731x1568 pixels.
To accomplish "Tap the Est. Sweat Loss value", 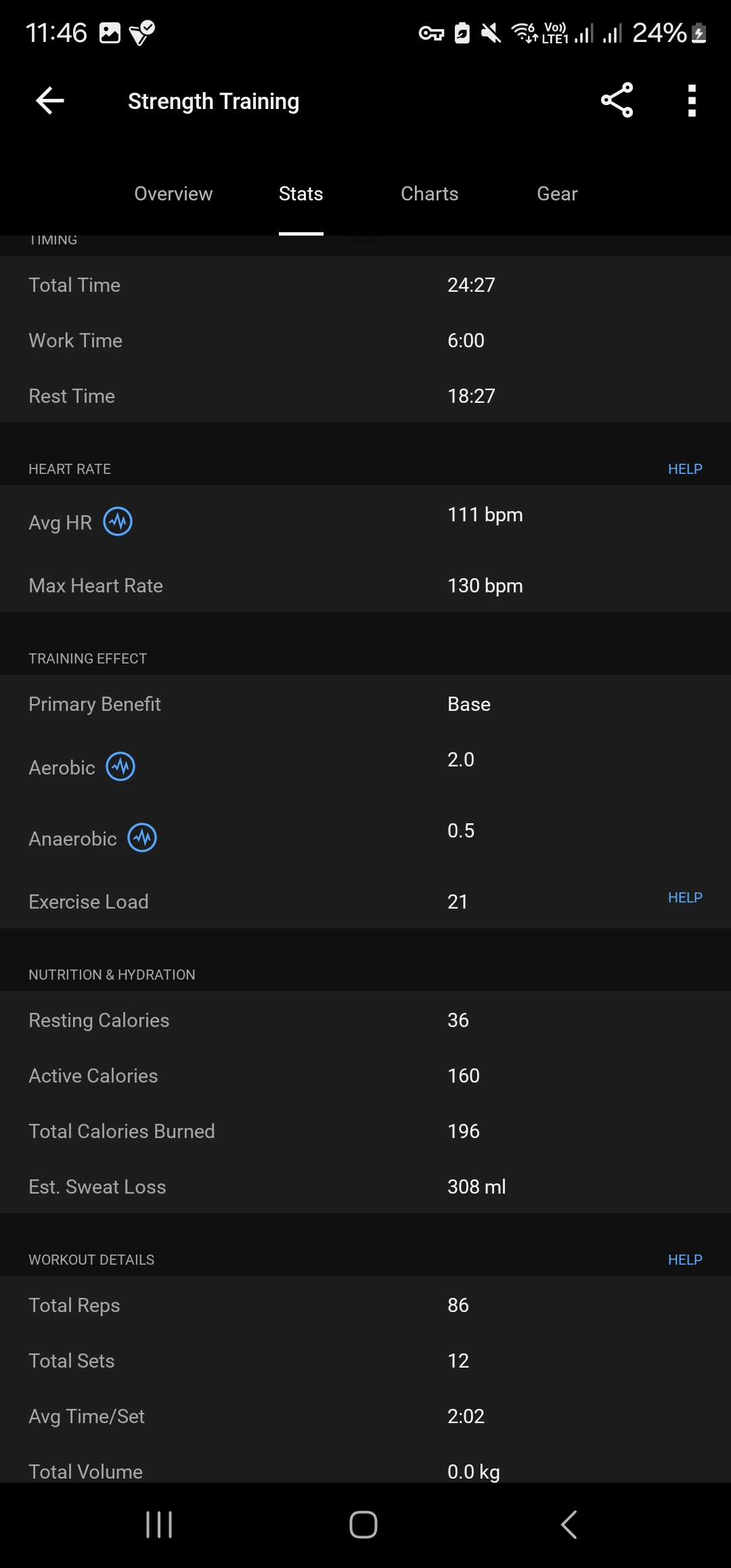I will (x=476, y=1186).
